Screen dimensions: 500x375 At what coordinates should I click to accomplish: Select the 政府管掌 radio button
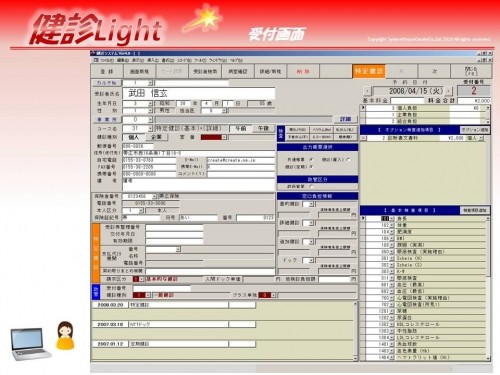(311, 186)
